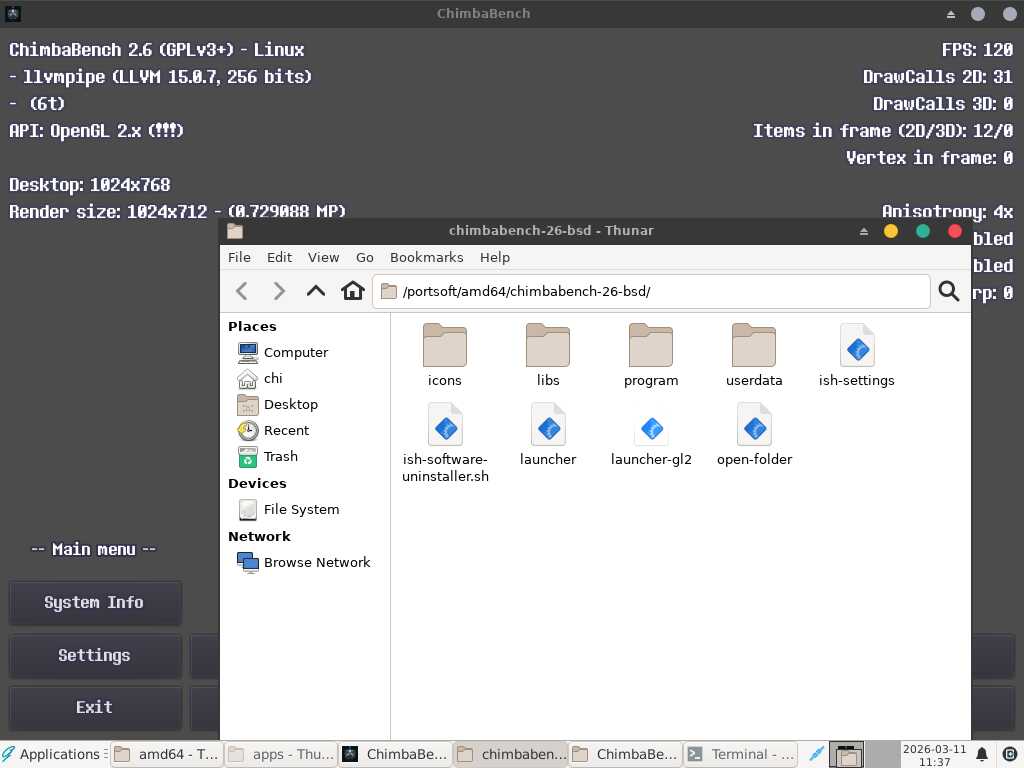1024x768 pixels.
Task: Open the userdata folder
Action: pos(754,355)
